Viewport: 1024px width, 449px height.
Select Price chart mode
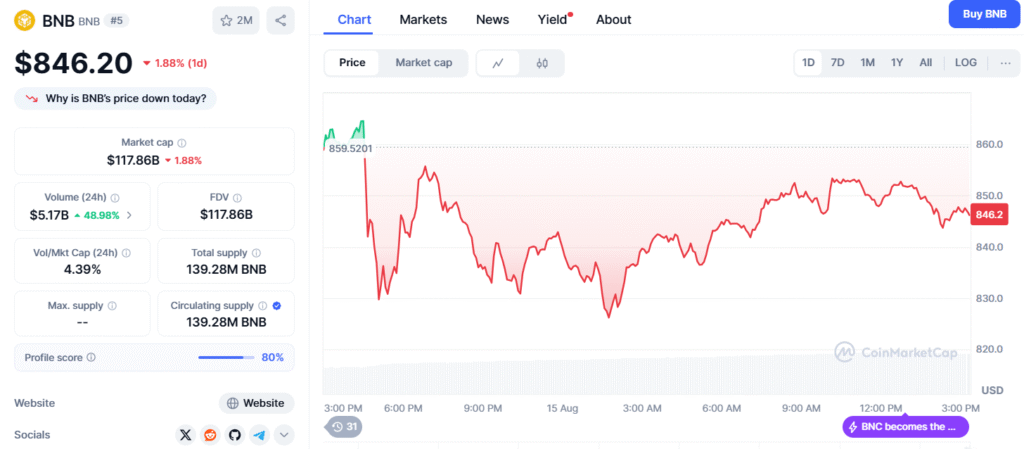tap(352, 63)
